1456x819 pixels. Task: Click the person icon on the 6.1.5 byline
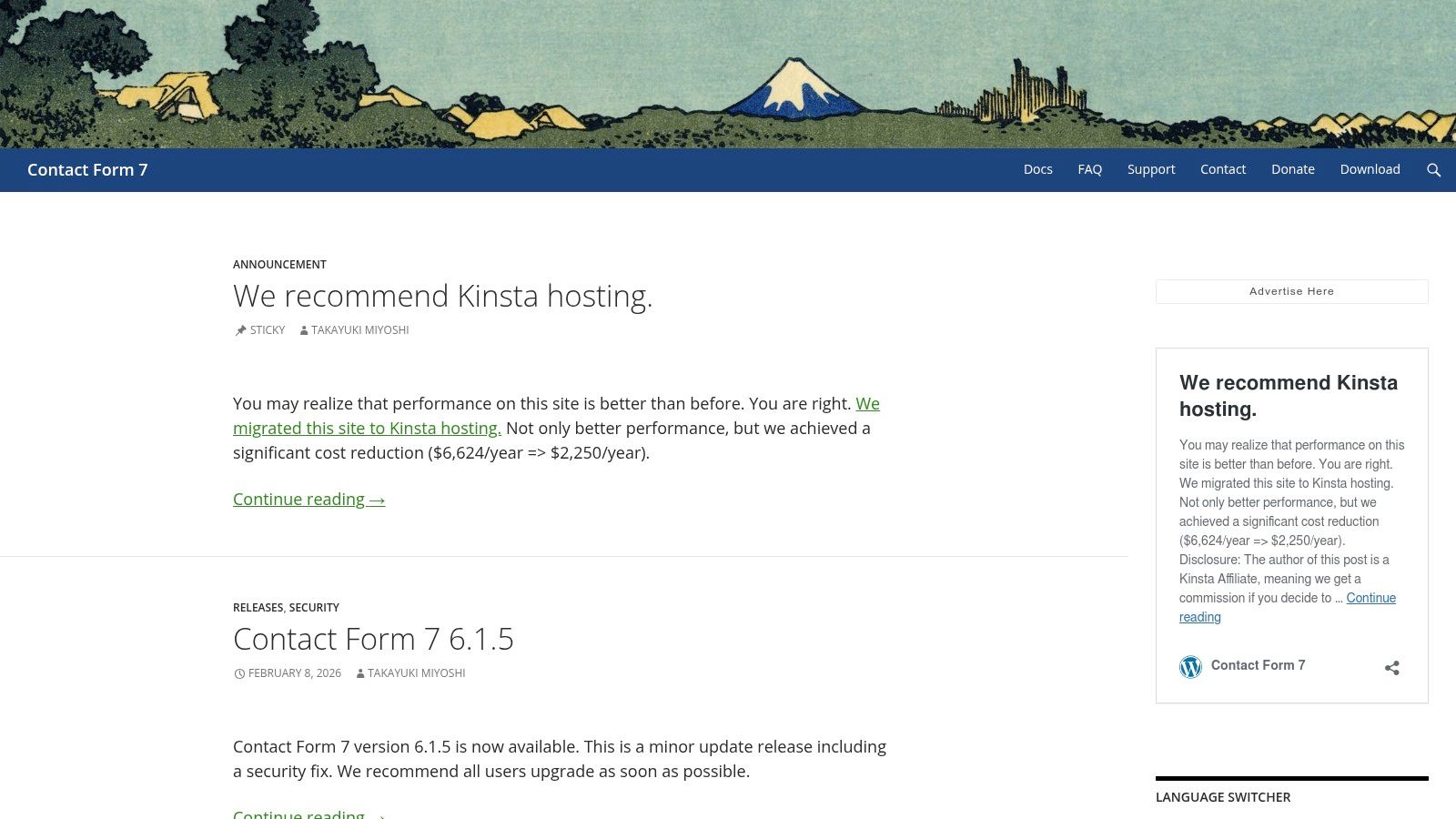[x=359, y=673]
